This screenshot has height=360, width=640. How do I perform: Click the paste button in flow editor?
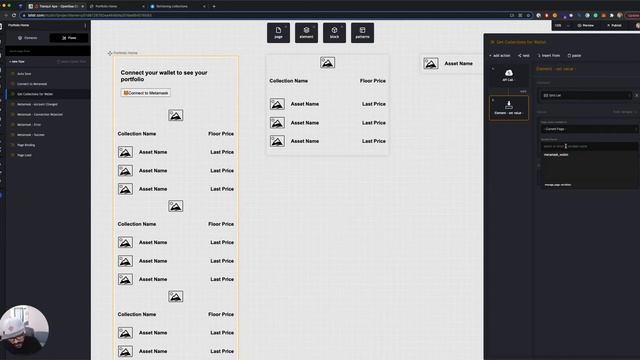point(574,56)
